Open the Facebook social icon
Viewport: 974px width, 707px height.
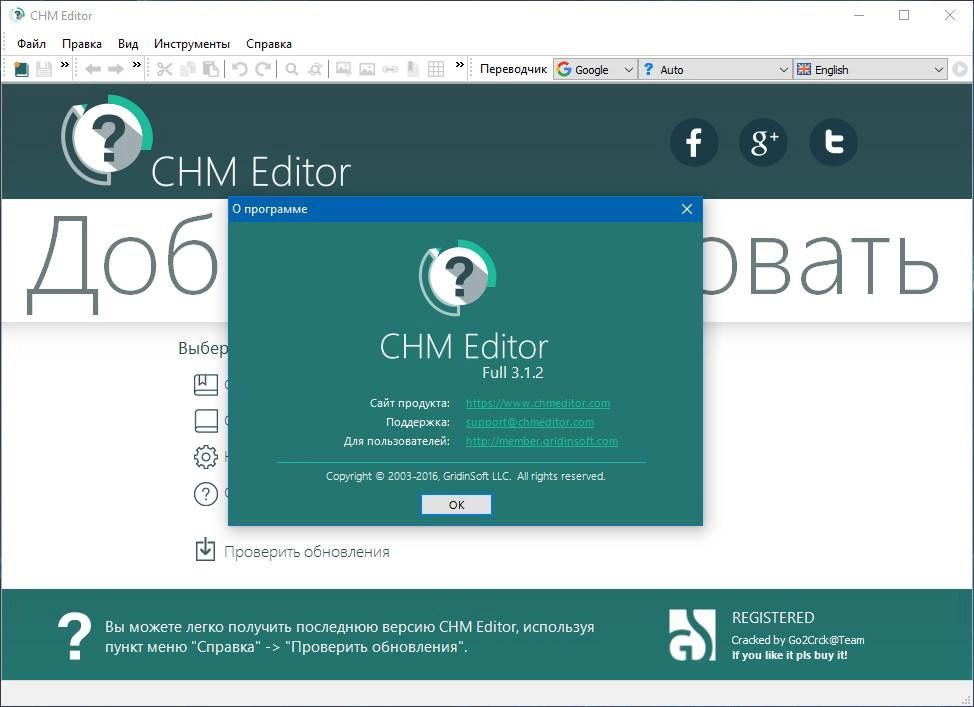pos(694,142)
